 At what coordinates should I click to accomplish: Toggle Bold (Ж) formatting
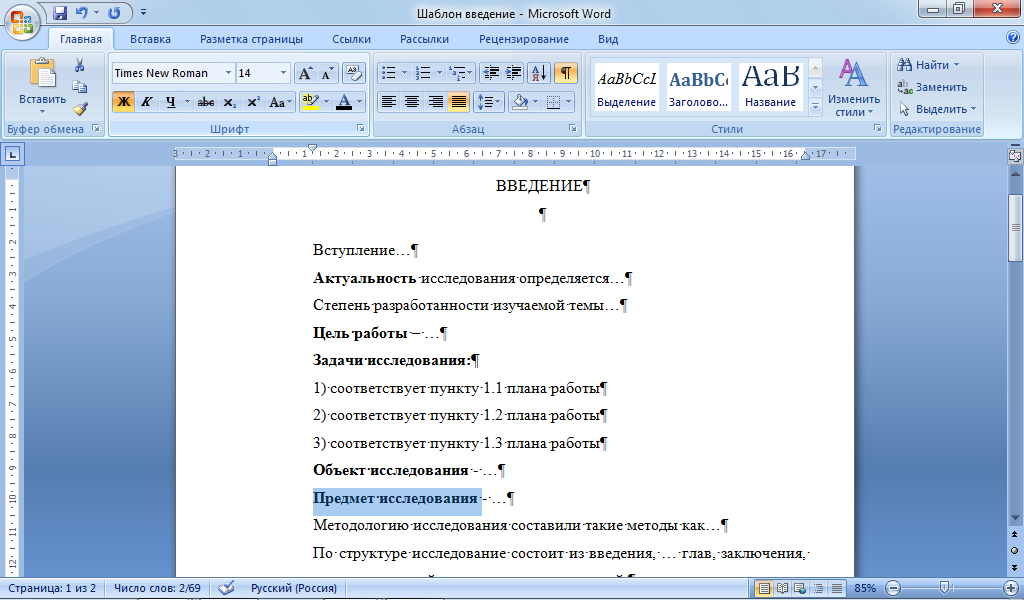pyautogui.click(x=123, y=102)
